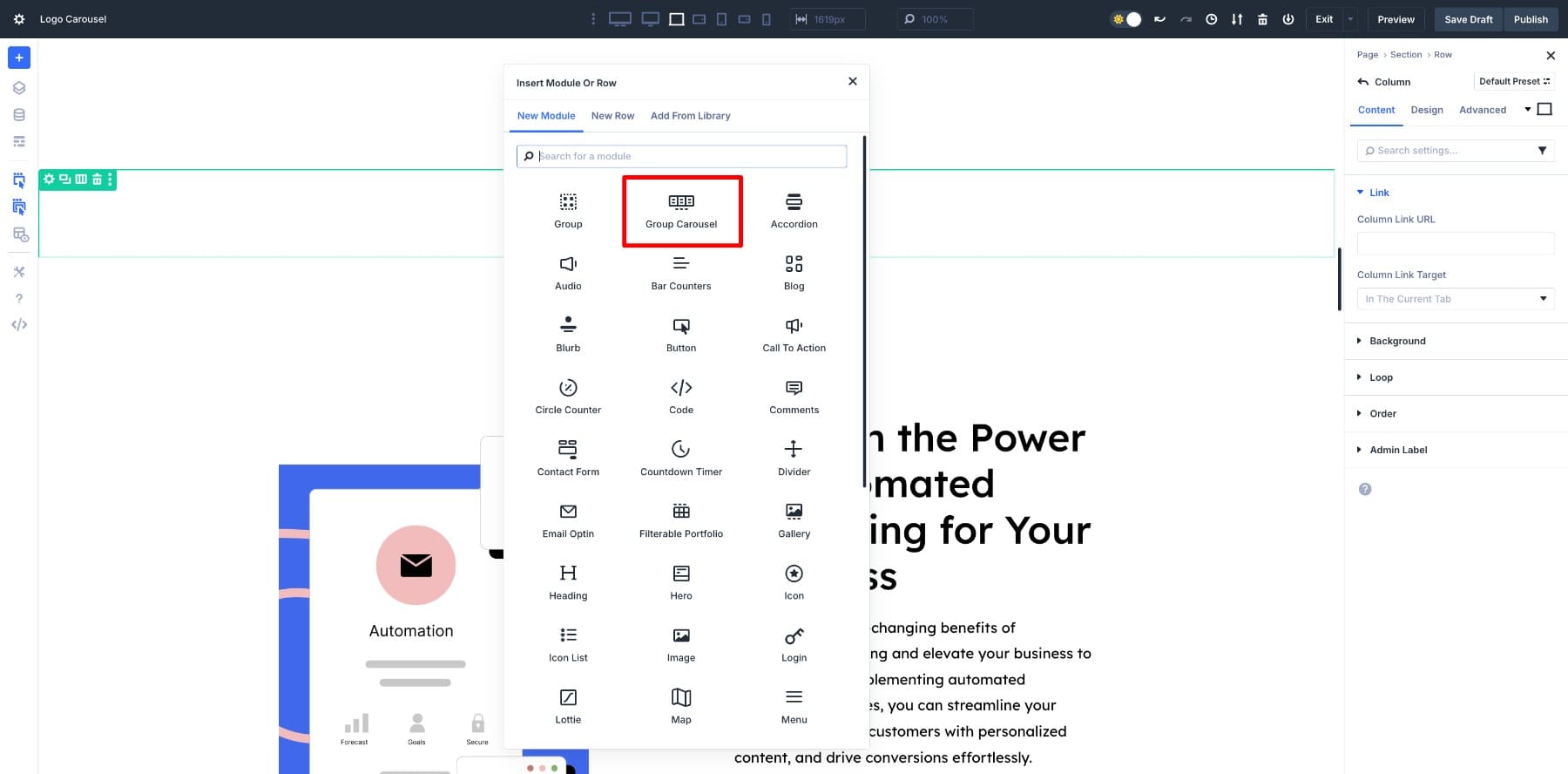
Task: Expand the Background settings section
Action: [x=1396, y=341]
